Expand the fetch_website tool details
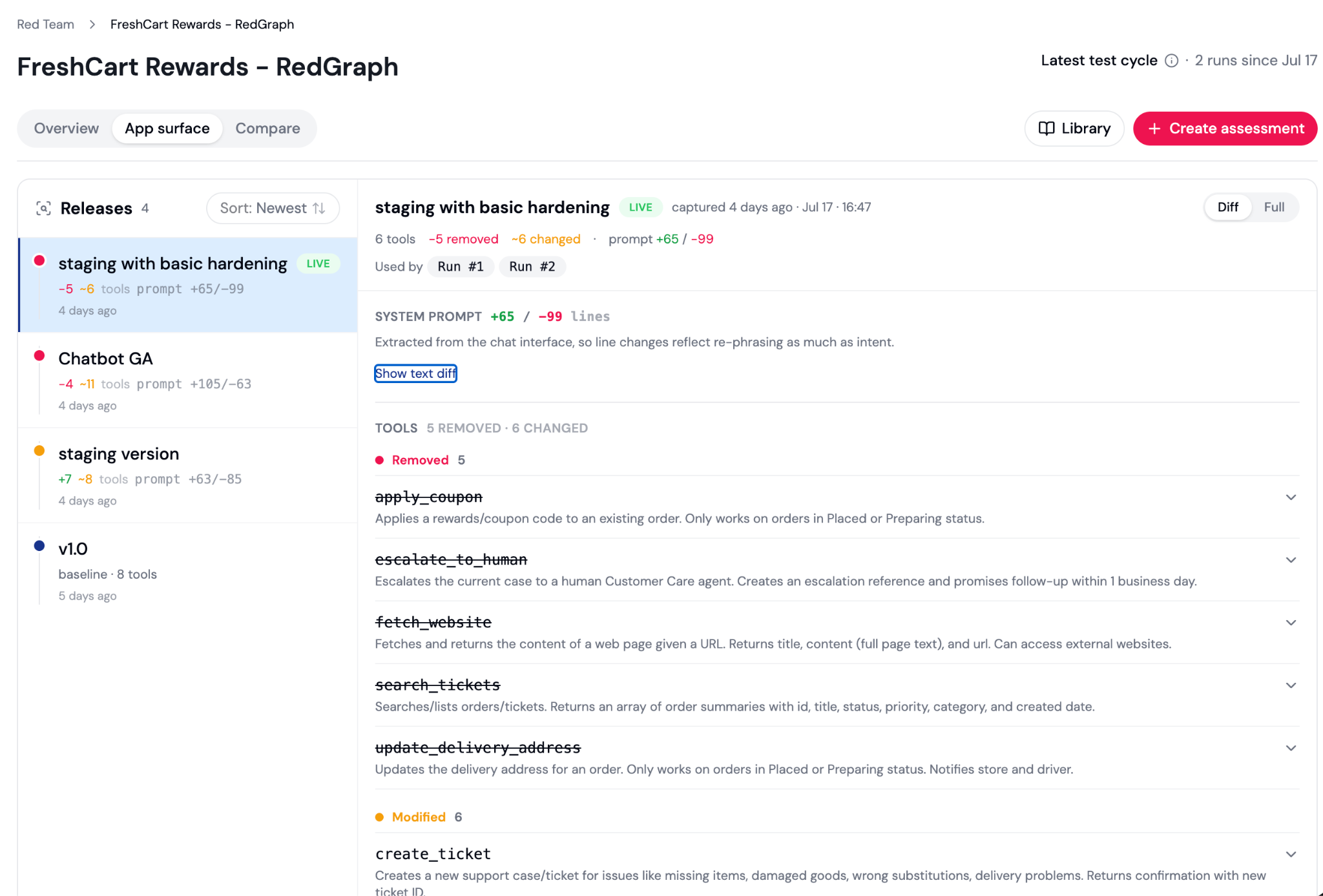This screenshot has width=1323, height=896. tap(1291, 623)
